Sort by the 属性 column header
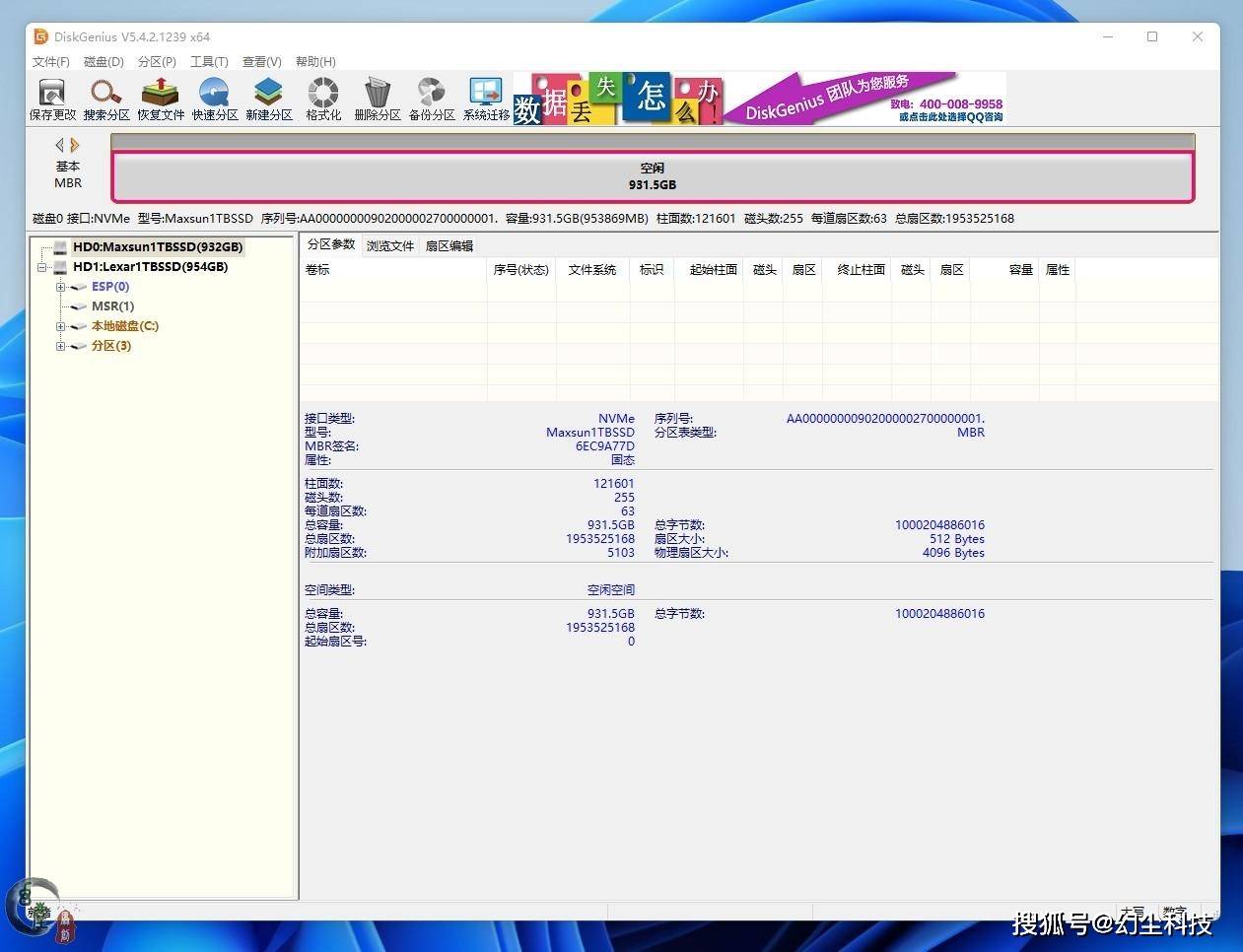The height and width of the screenshot is (952, 1243). (1058, 270)
